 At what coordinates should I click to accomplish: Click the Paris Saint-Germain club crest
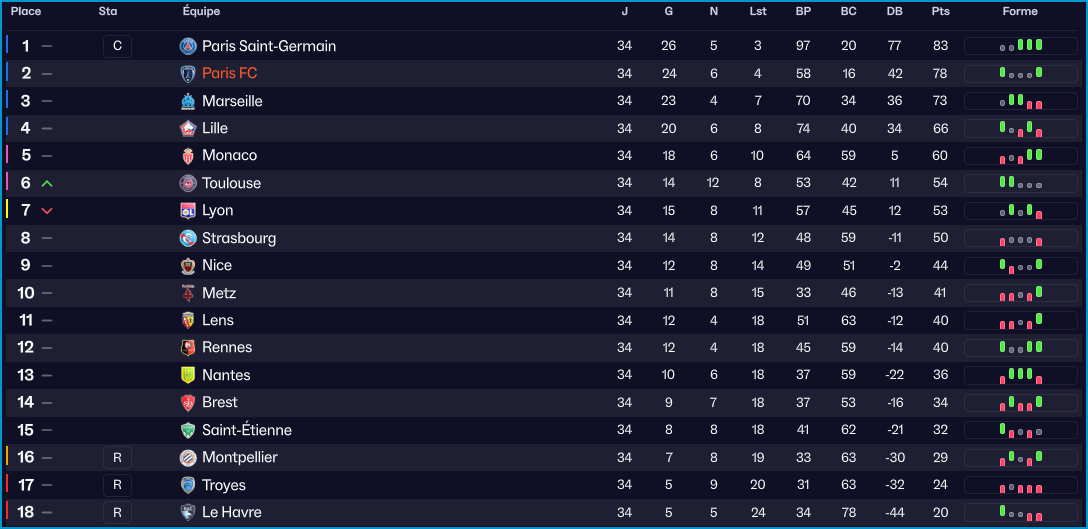[188, 46]
